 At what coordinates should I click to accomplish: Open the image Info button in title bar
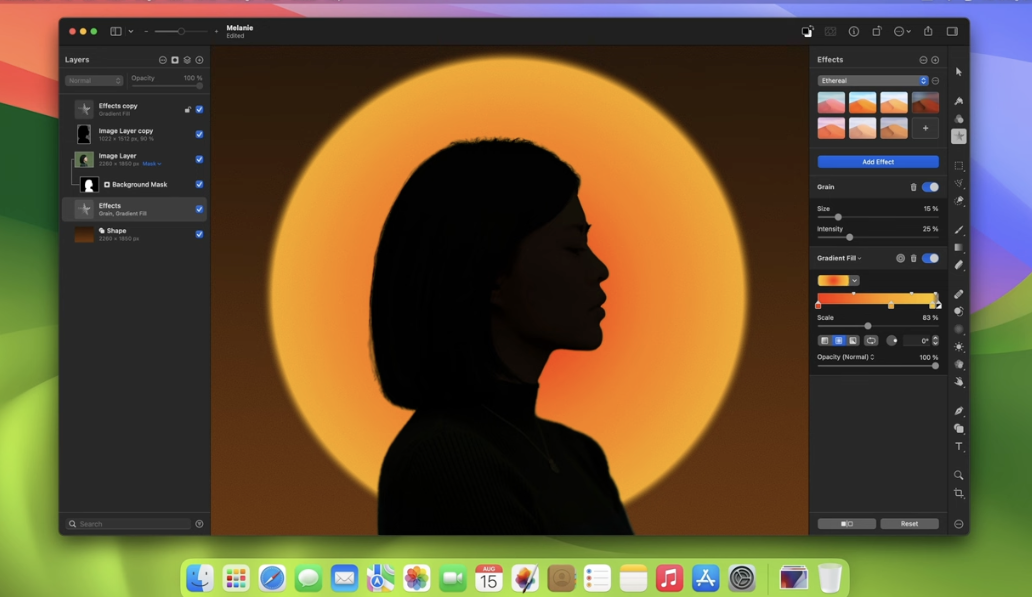854,32
